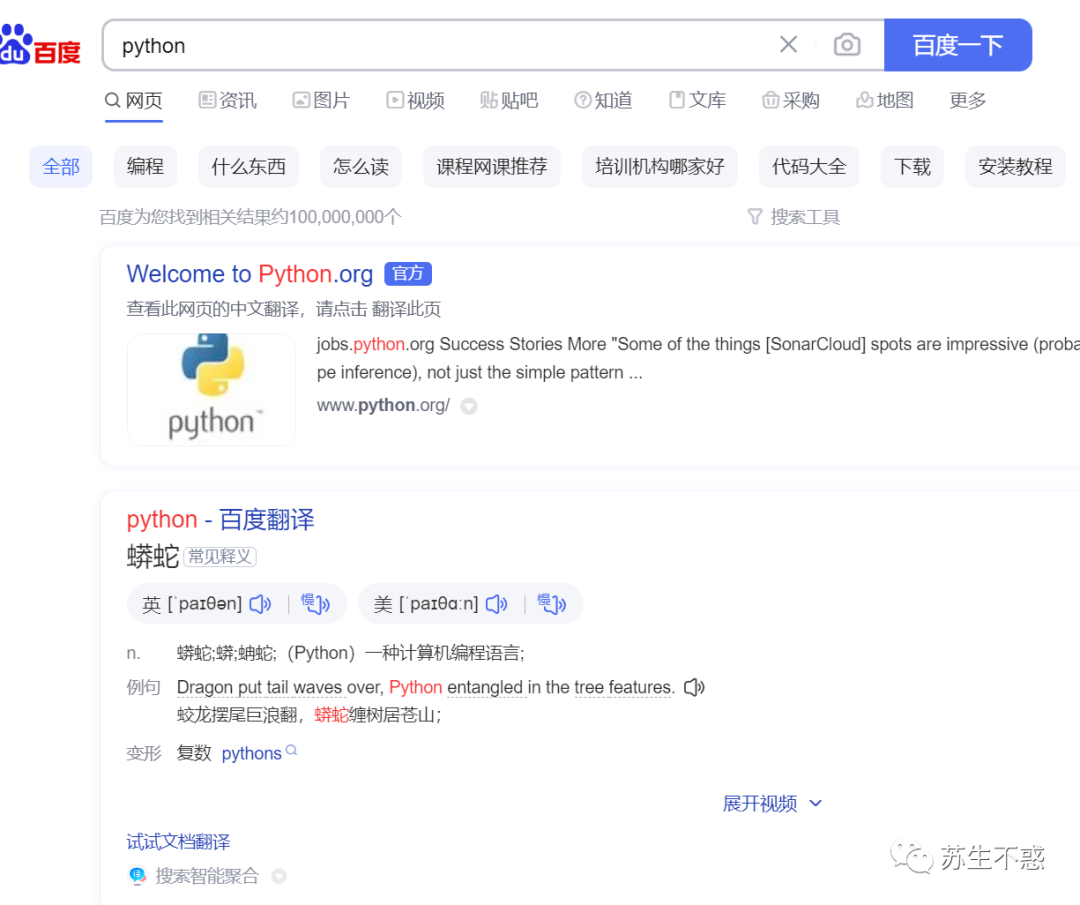Select the 全部 filter chip
Screen dimensions: 1080x905
(x=61, y=167)
